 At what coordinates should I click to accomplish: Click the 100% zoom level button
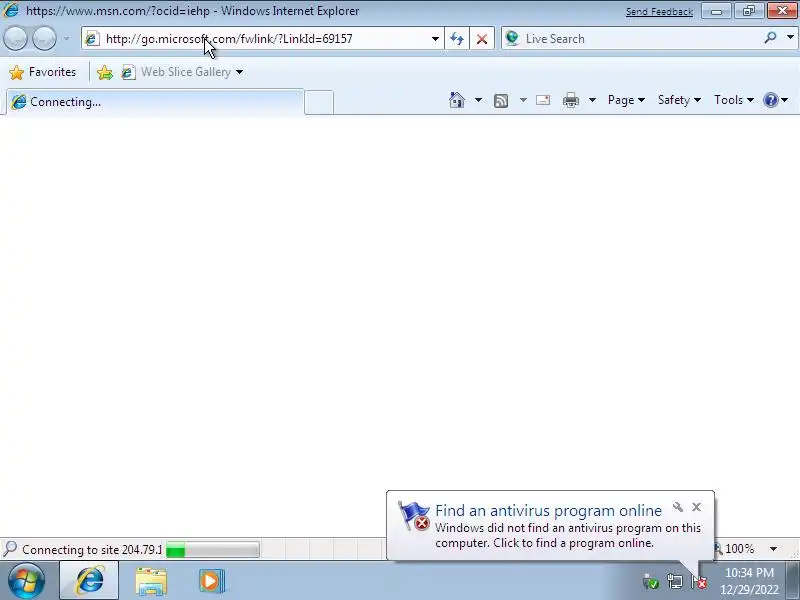(734, 549)
